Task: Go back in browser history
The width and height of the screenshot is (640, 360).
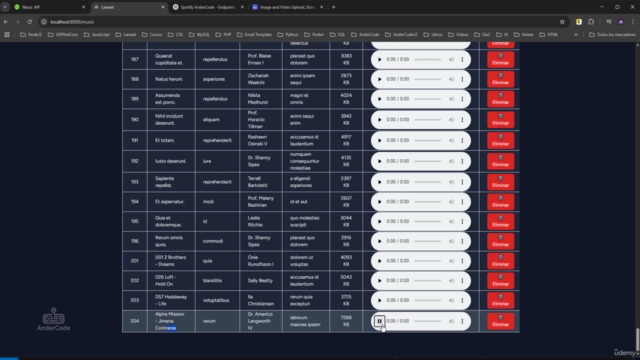Action: (x=6, y=22)
